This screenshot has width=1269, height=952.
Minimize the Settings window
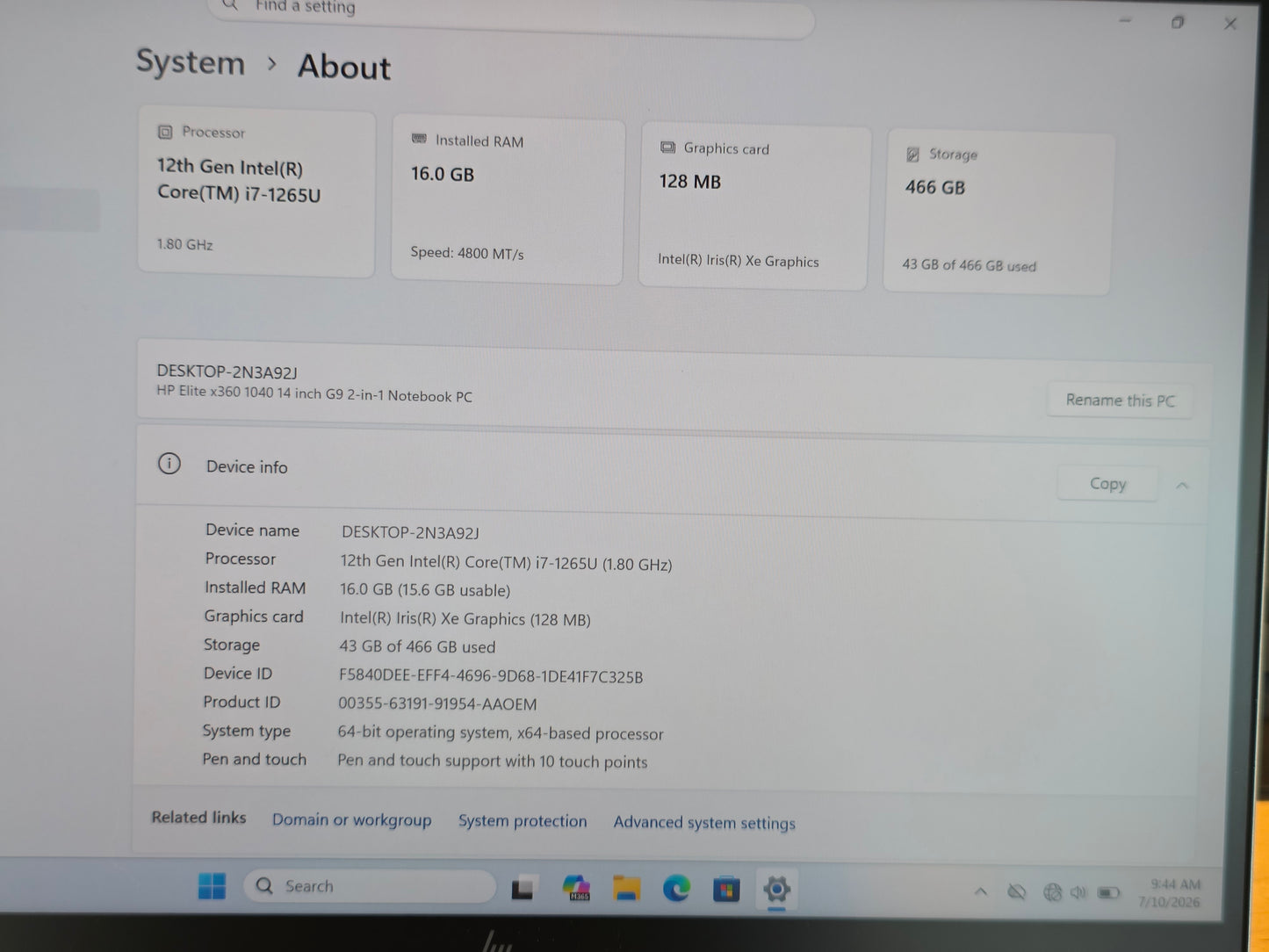click(x=1125, y=21)
